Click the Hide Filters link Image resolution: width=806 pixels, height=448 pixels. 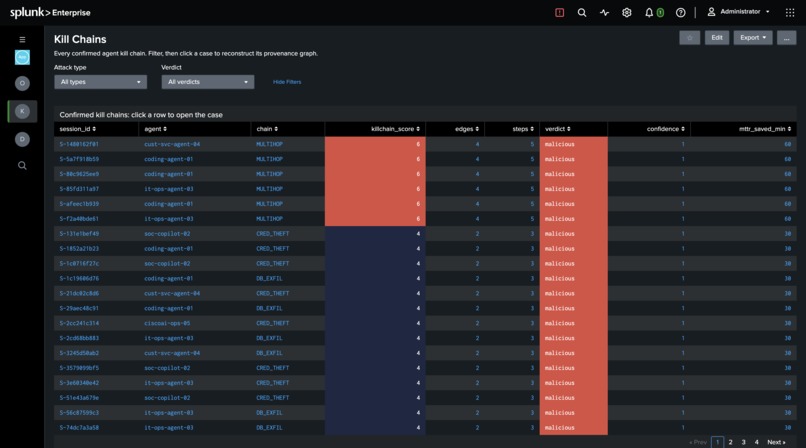[287, 82]
